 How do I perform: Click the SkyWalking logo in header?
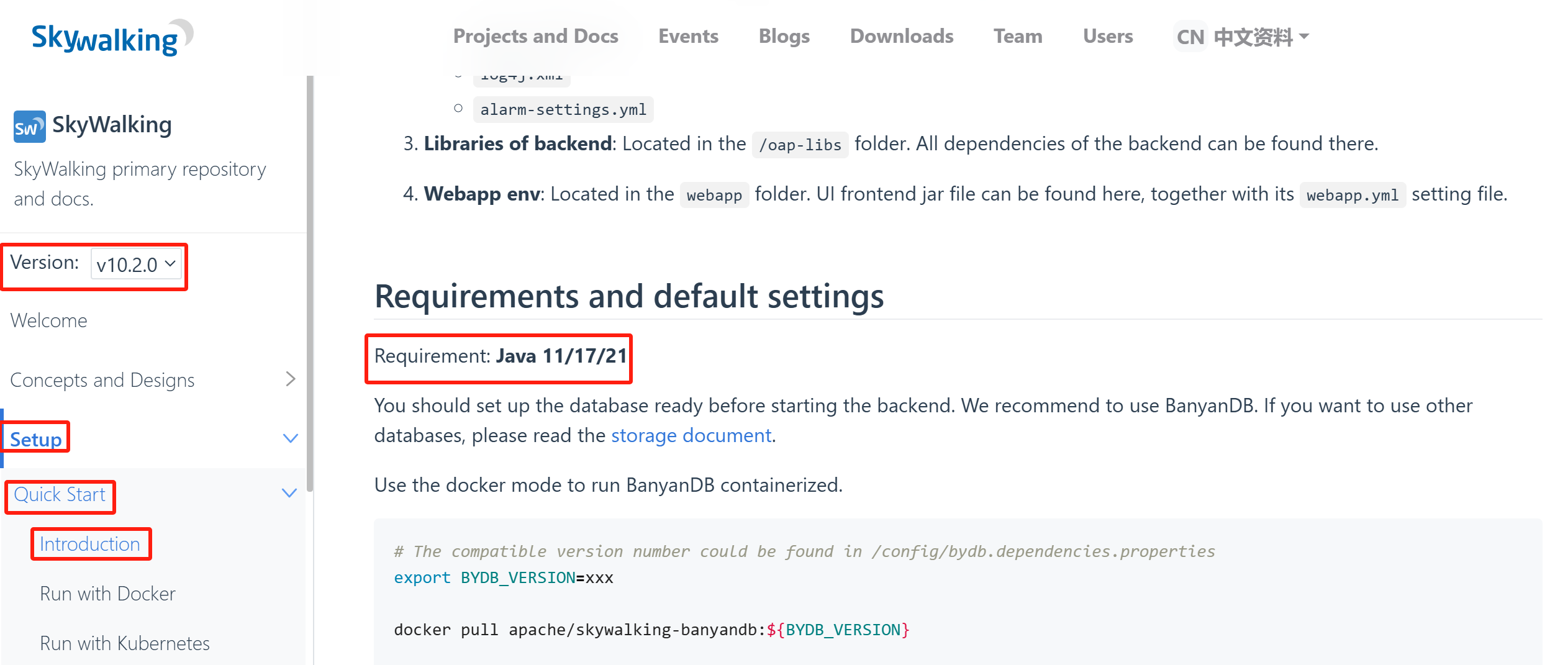point(112,37)
